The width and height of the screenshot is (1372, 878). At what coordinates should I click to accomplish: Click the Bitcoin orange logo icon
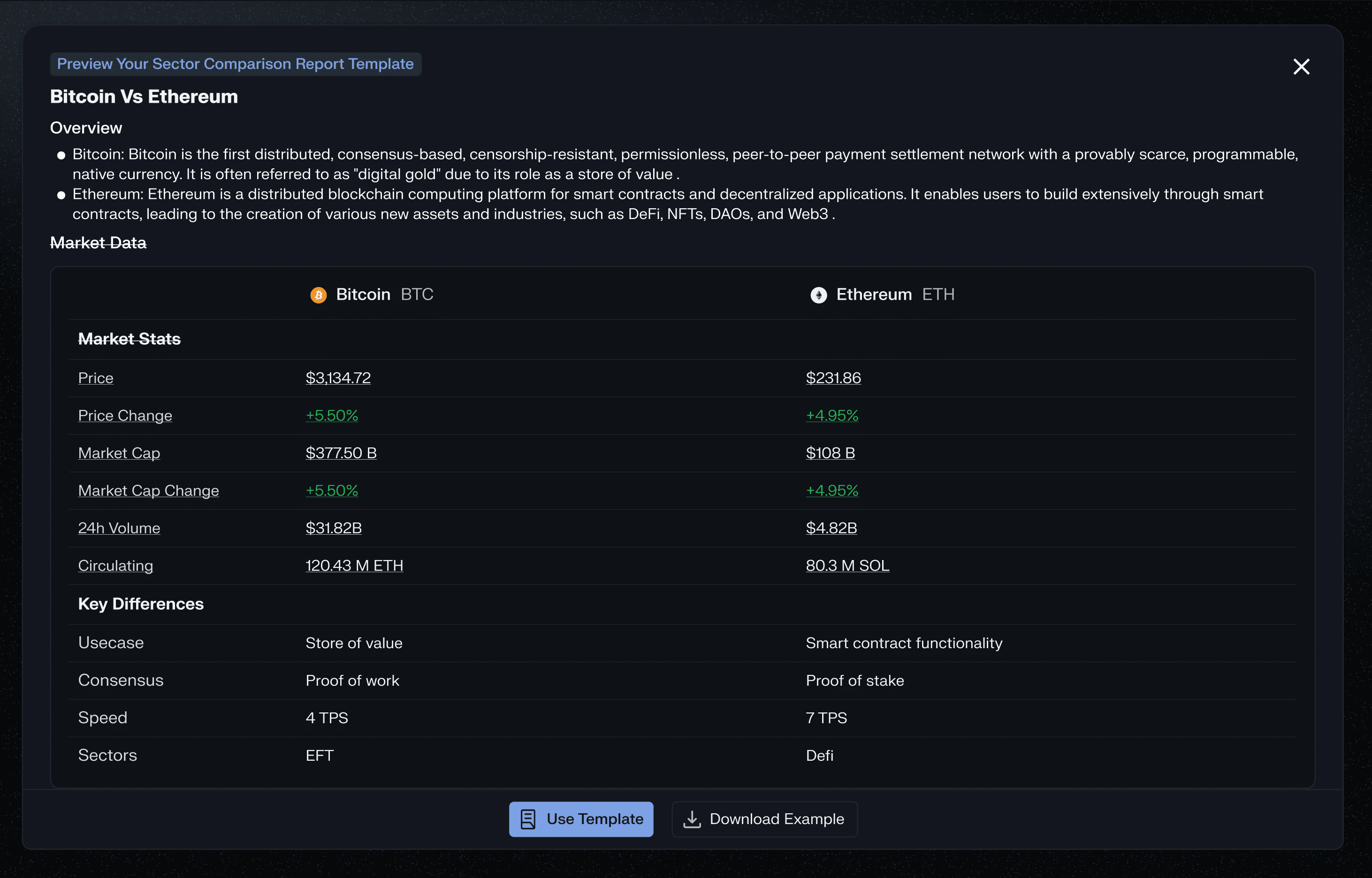coord(318,295)
